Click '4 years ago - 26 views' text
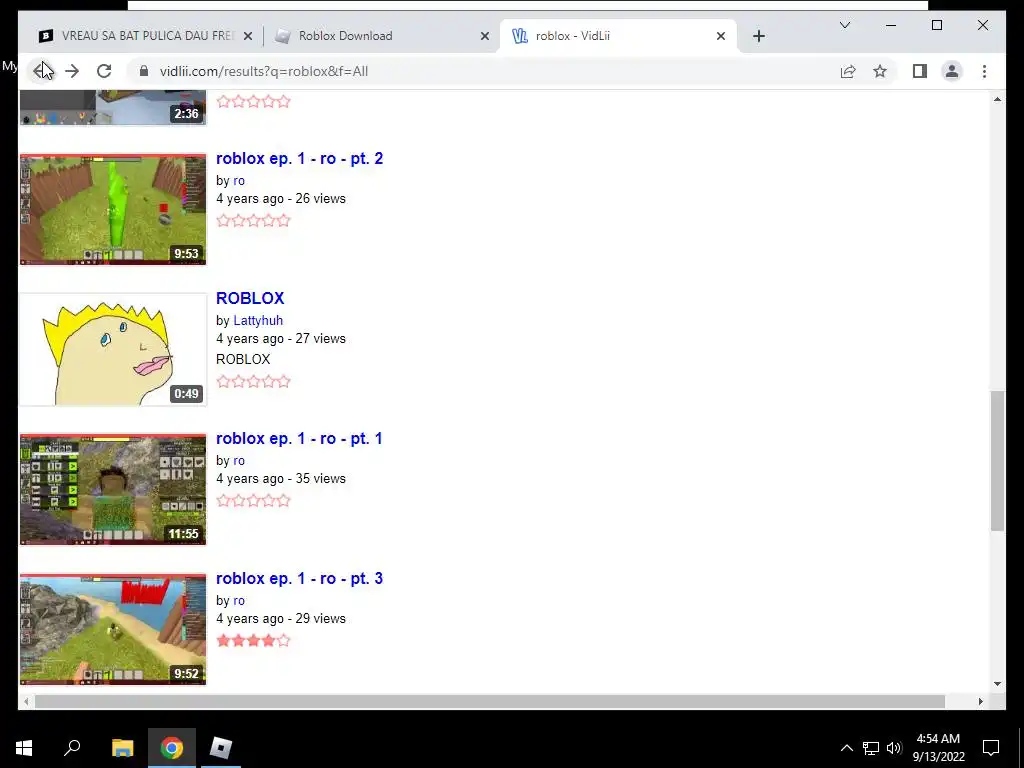 coord(281,199)
